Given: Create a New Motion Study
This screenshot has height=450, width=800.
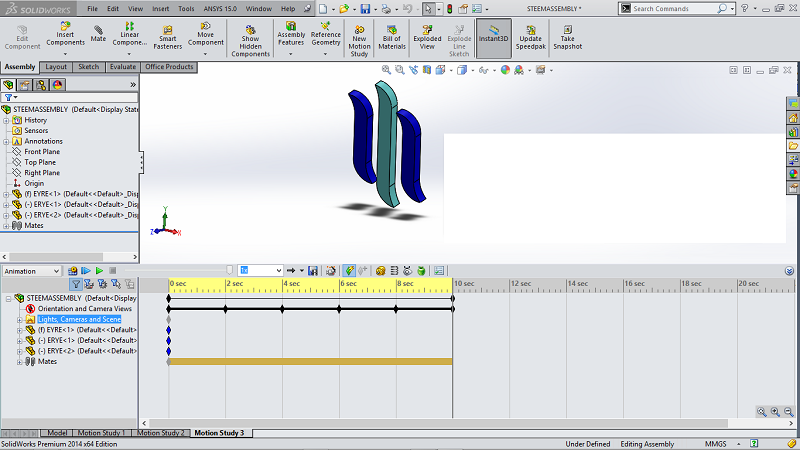Looking at the screenshot, I should click(359, 41).
